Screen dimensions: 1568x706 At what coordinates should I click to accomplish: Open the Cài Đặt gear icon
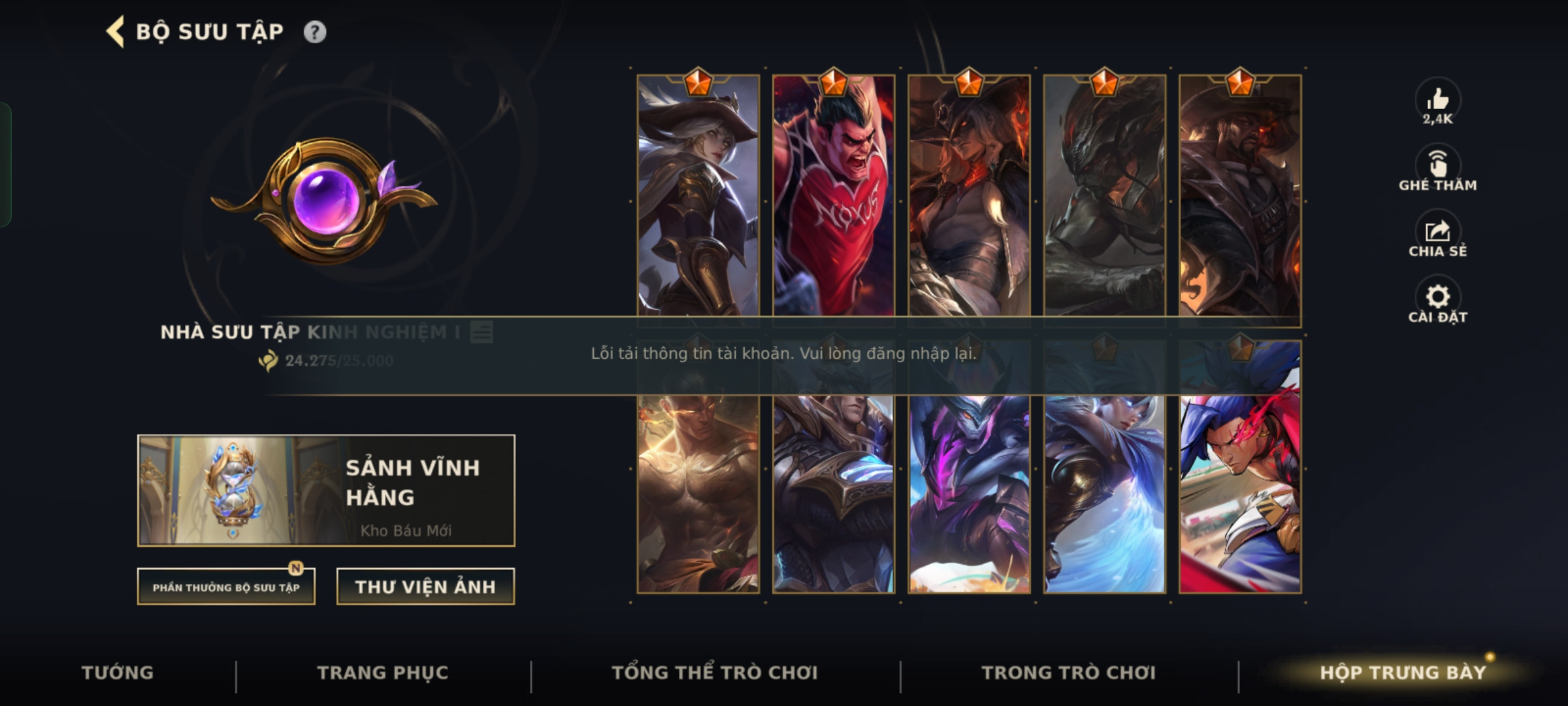tap(1437, 297)
